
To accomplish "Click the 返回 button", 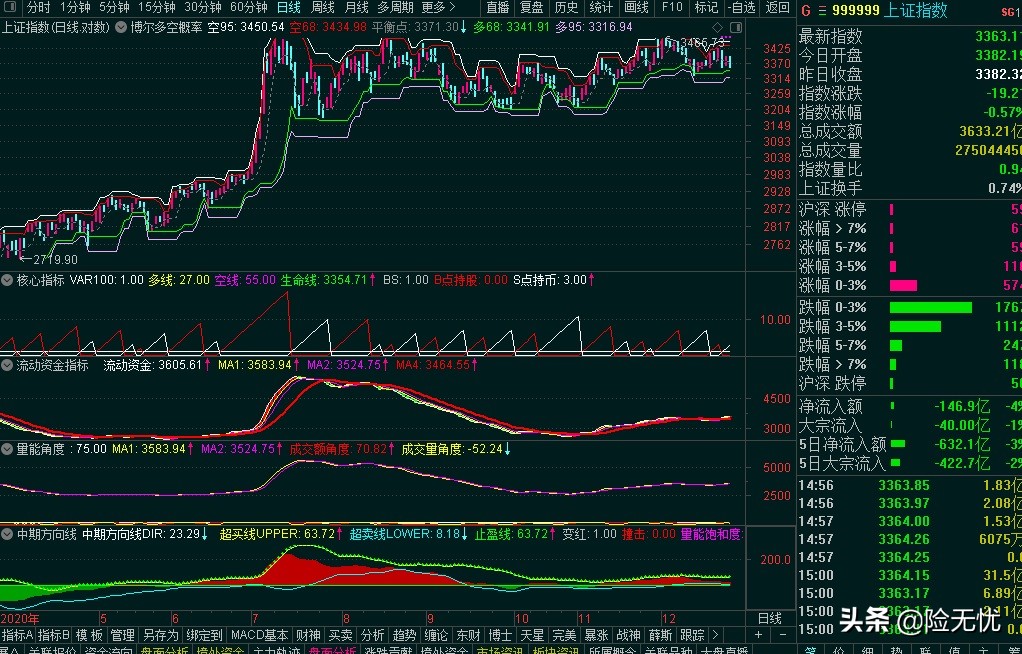I will 777,7.
